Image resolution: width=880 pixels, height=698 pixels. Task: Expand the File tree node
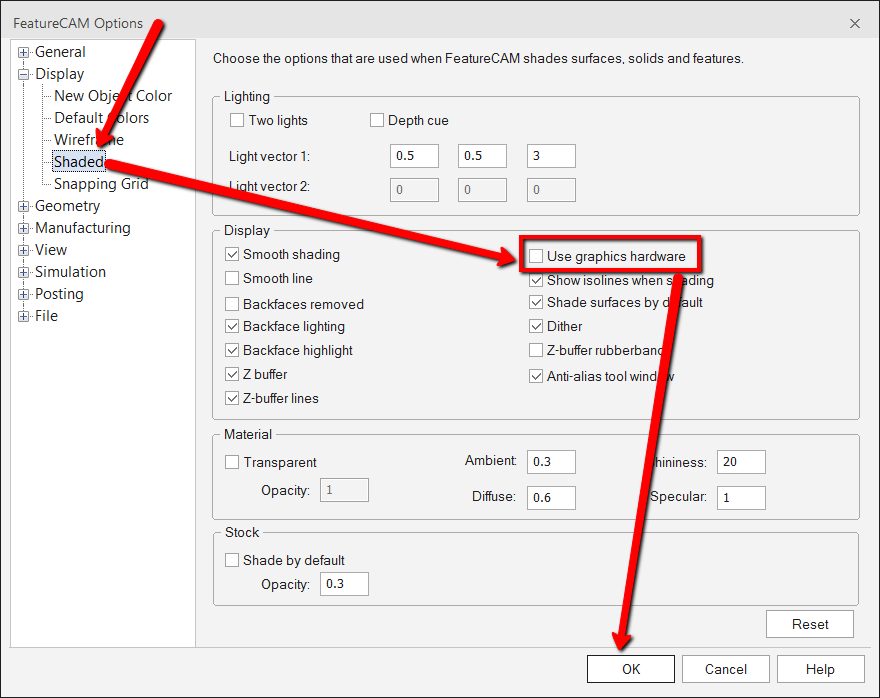(x=23, y=316)
